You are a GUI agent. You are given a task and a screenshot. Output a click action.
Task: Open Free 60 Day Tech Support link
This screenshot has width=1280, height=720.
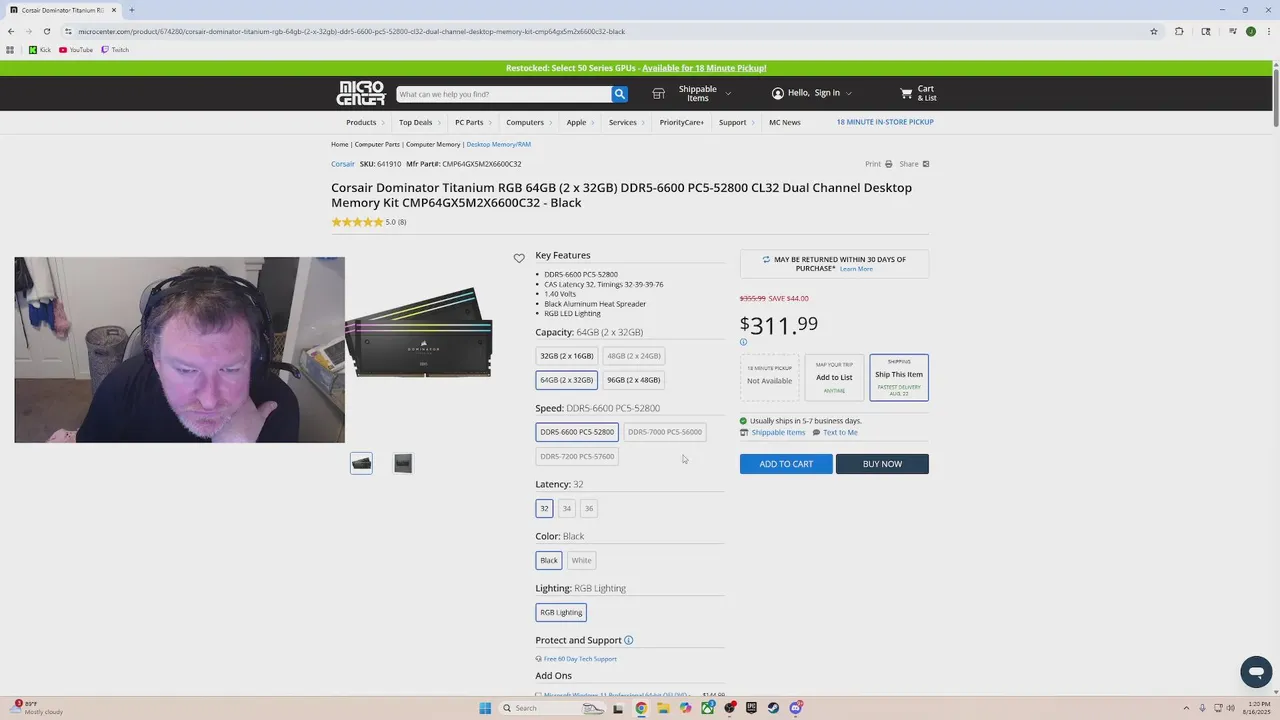580,659
